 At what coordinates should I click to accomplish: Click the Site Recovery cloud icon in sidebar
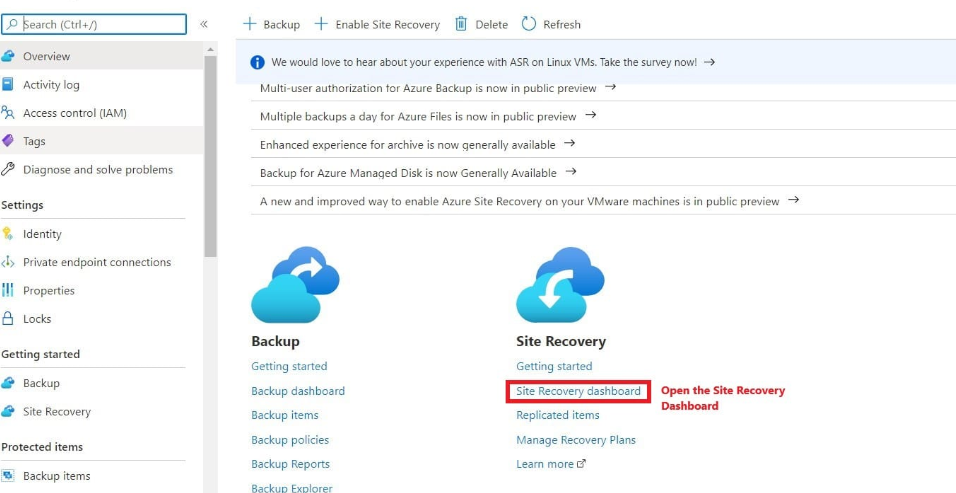pos(7,411)
